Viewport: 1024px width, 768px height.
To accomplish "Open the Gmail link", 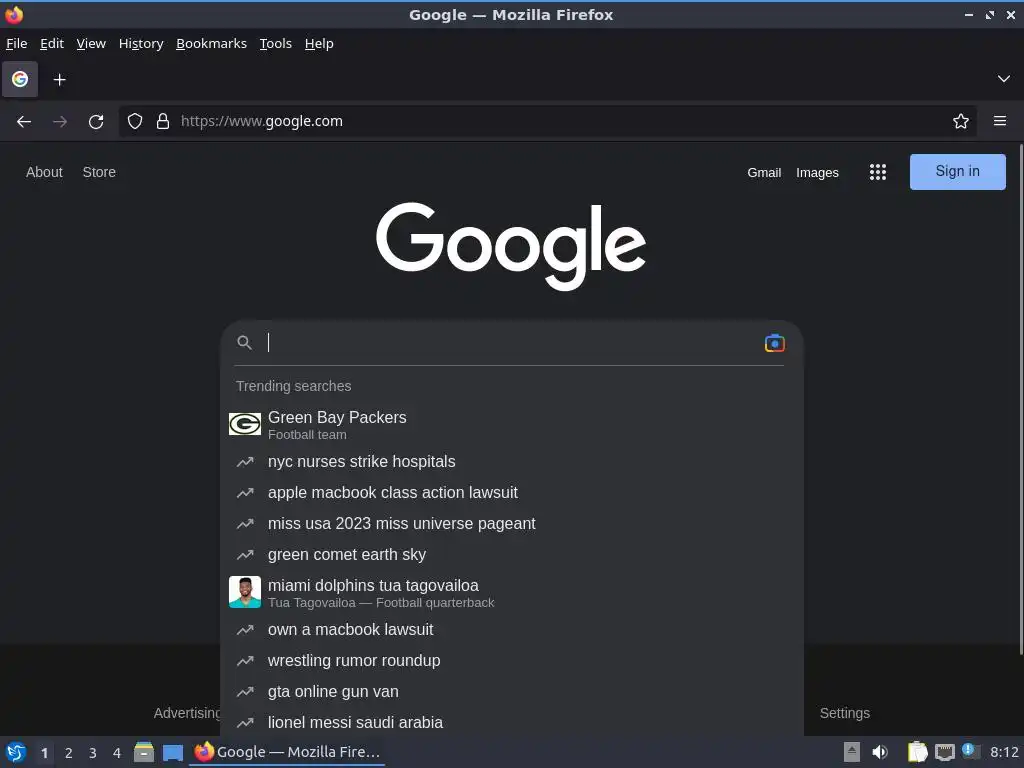I will pos(764,173).
